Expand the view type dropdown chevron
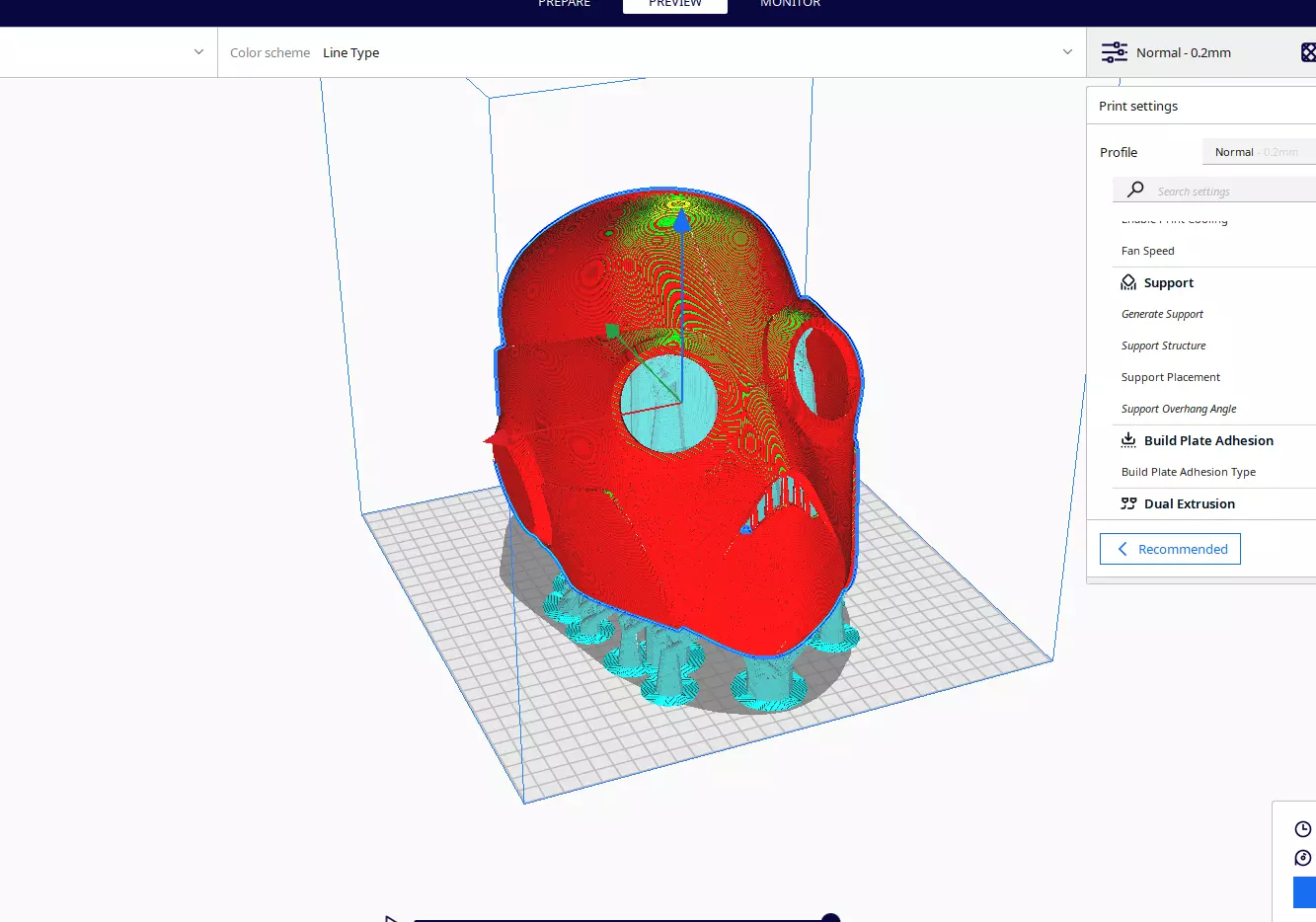This screenshot has width=1316, height=922. pos(198,52)
